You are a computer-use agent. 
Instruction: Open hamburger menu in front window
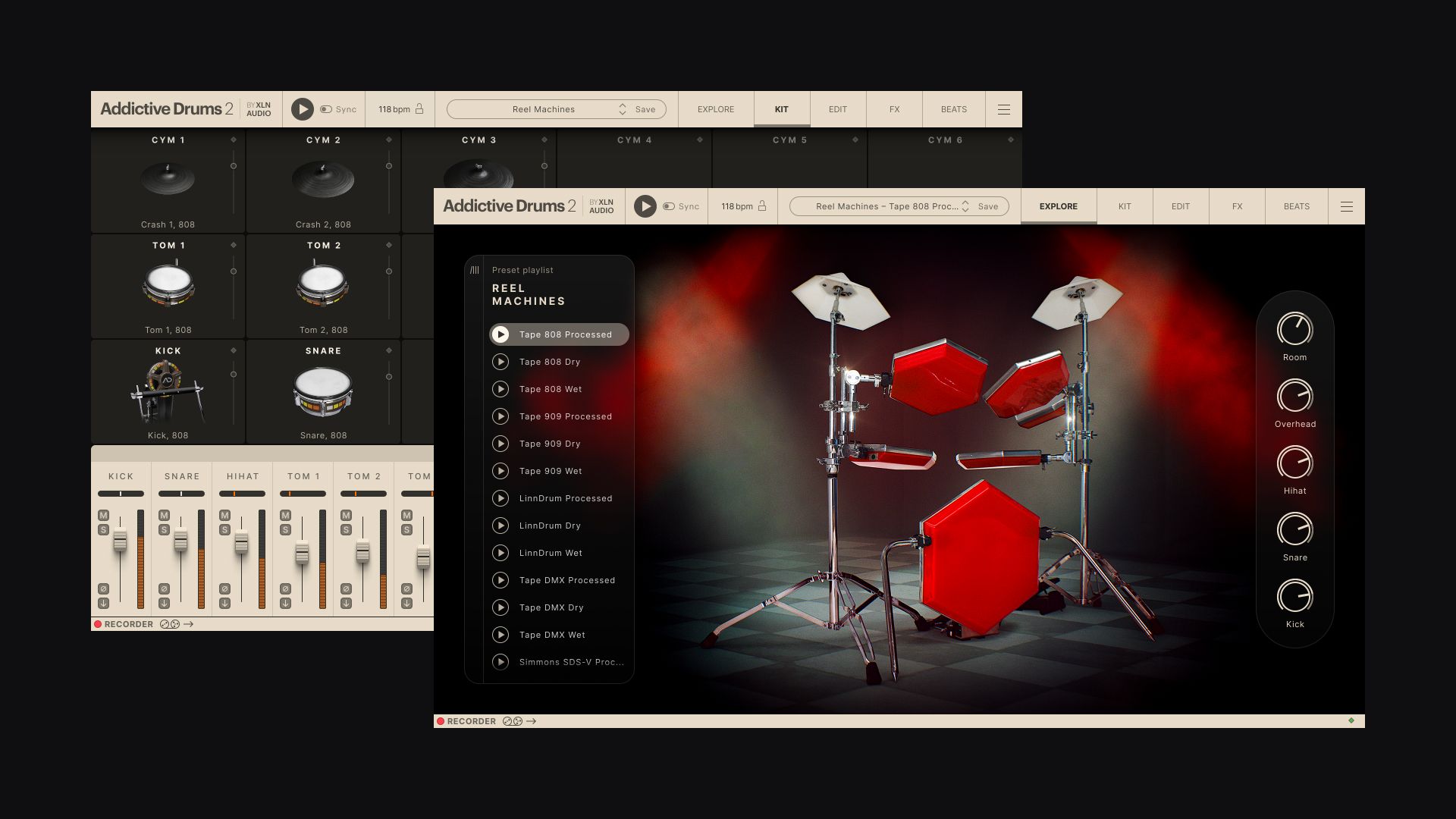tap(1347, 206)
